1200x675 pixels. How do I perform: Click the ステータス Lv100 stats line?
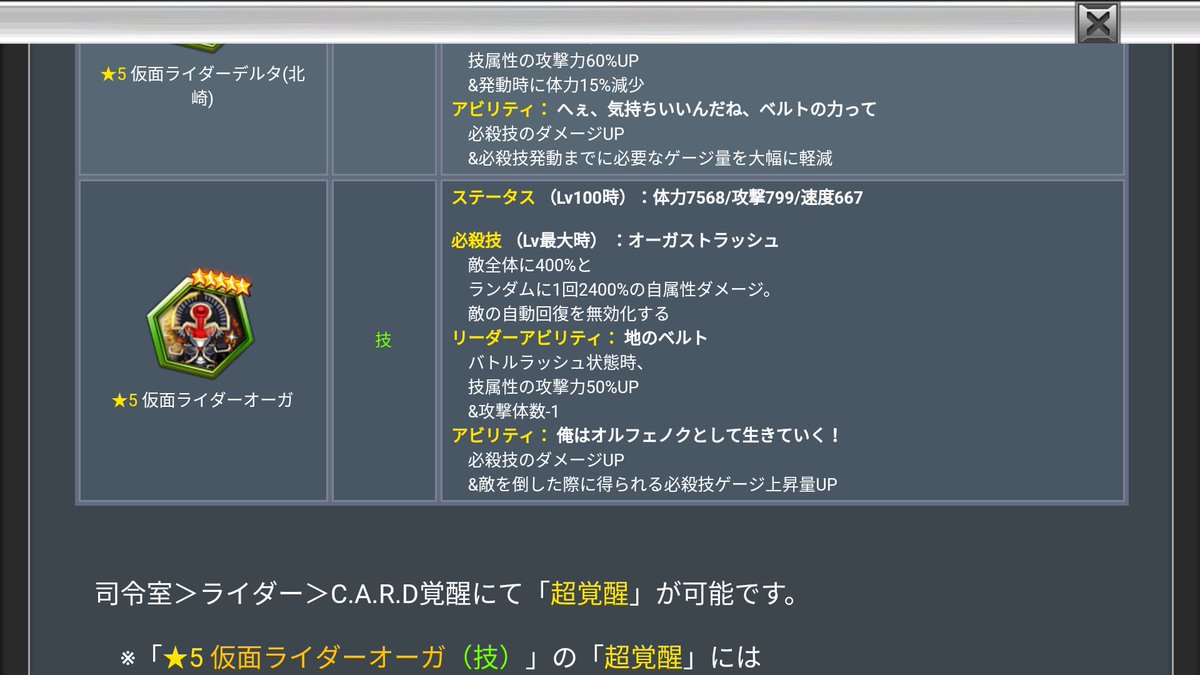(x=657, y=198)
